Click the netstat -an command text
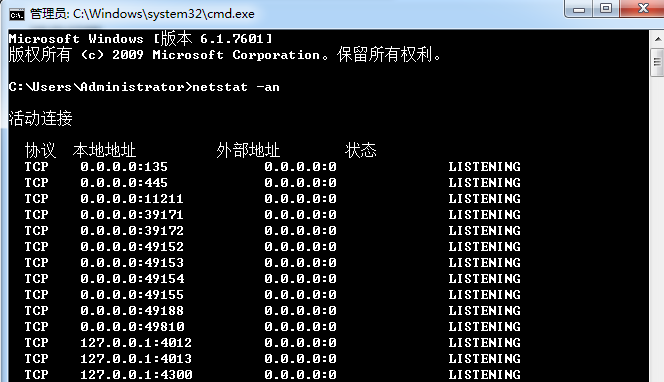This screenshot has width=664, height=382. tap(236, 87)
